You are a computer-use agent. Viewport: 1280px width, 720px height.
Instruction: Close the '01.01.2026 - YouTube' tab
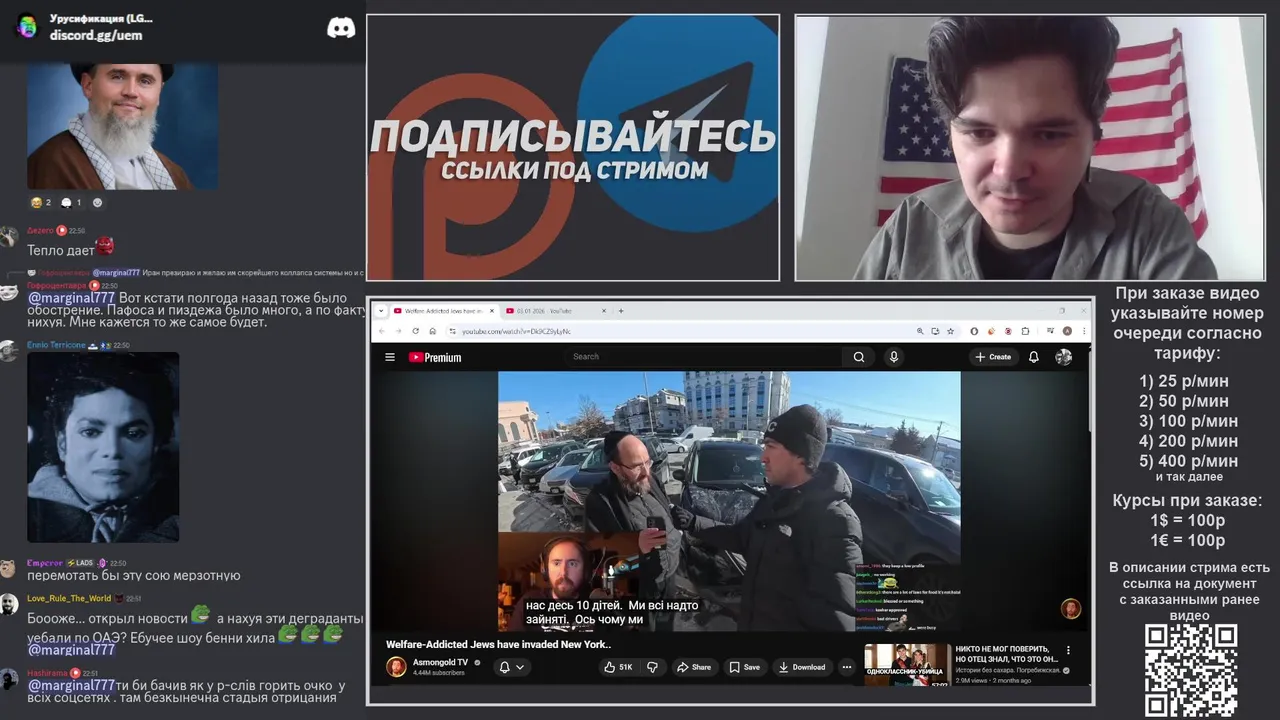click(604, 311)
